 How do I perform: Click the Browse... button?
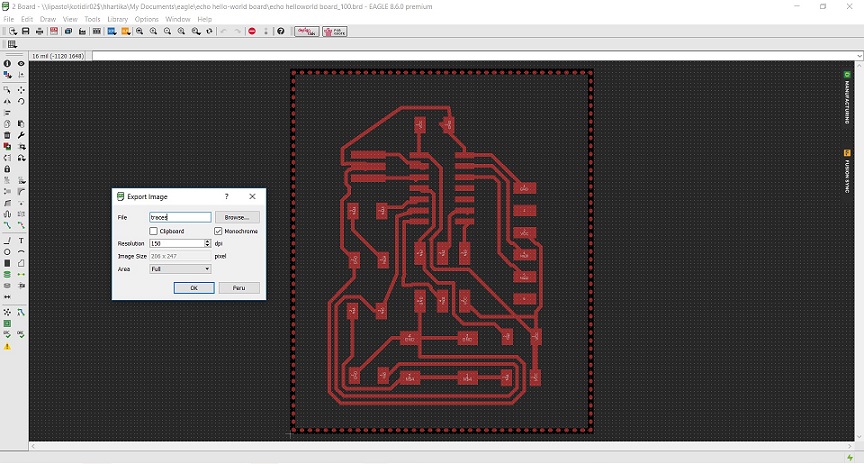coord(237,217)
